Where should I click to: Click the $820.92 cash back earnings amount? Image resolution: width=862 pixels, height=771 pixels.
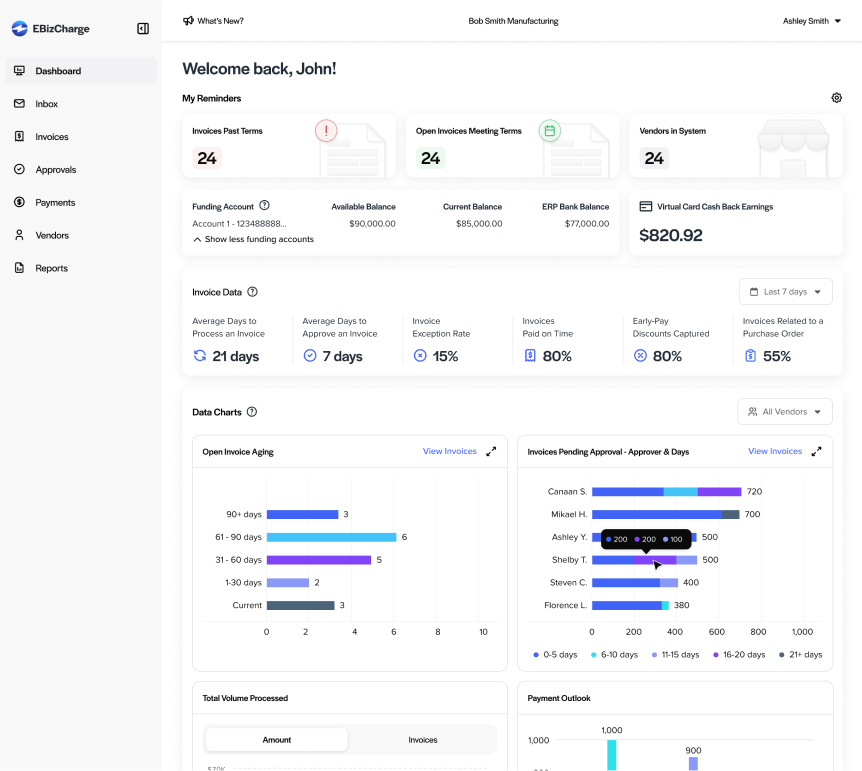671,235
